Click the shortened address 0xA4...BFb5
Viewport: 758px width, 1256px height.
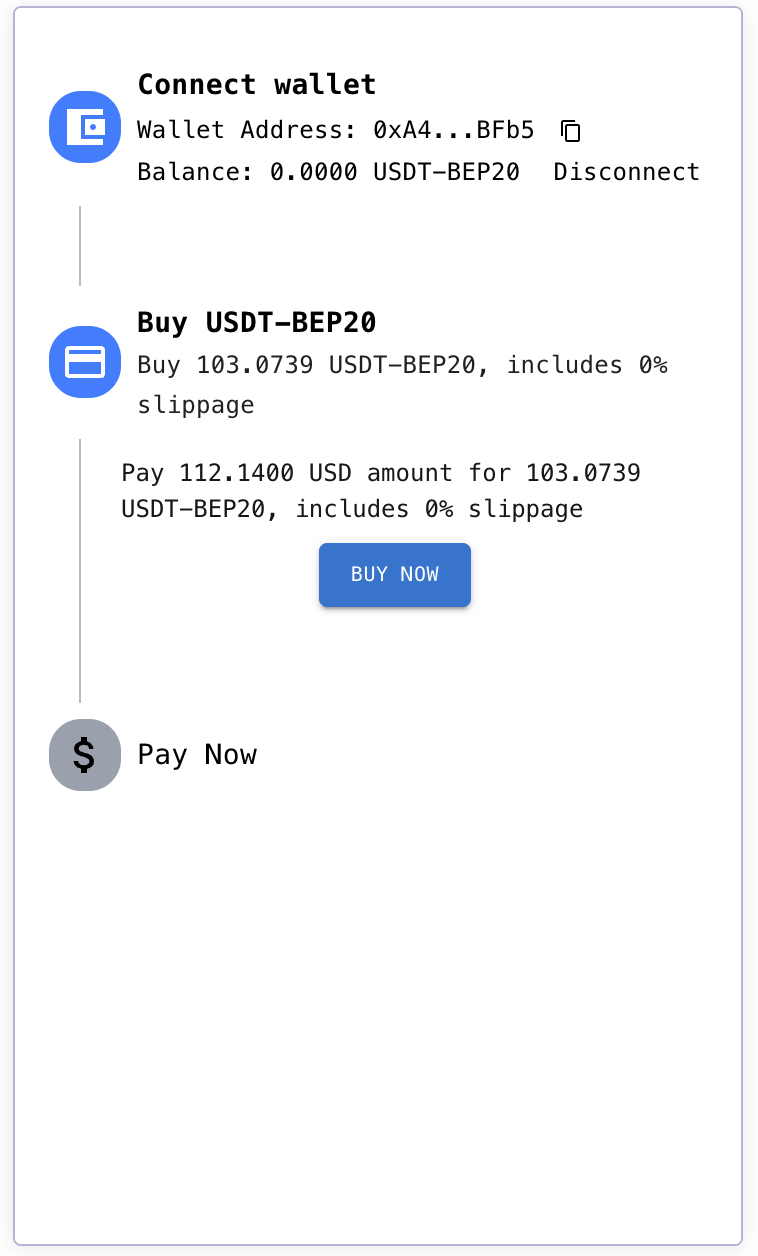coord(454,130)
